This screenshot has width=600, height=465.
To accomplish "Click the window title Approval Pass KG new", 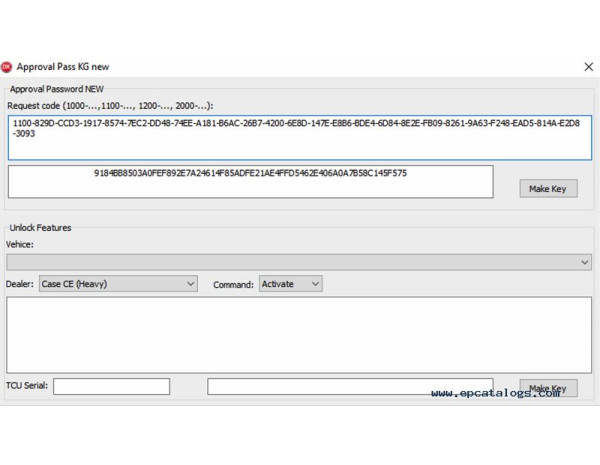I will 62,67.
